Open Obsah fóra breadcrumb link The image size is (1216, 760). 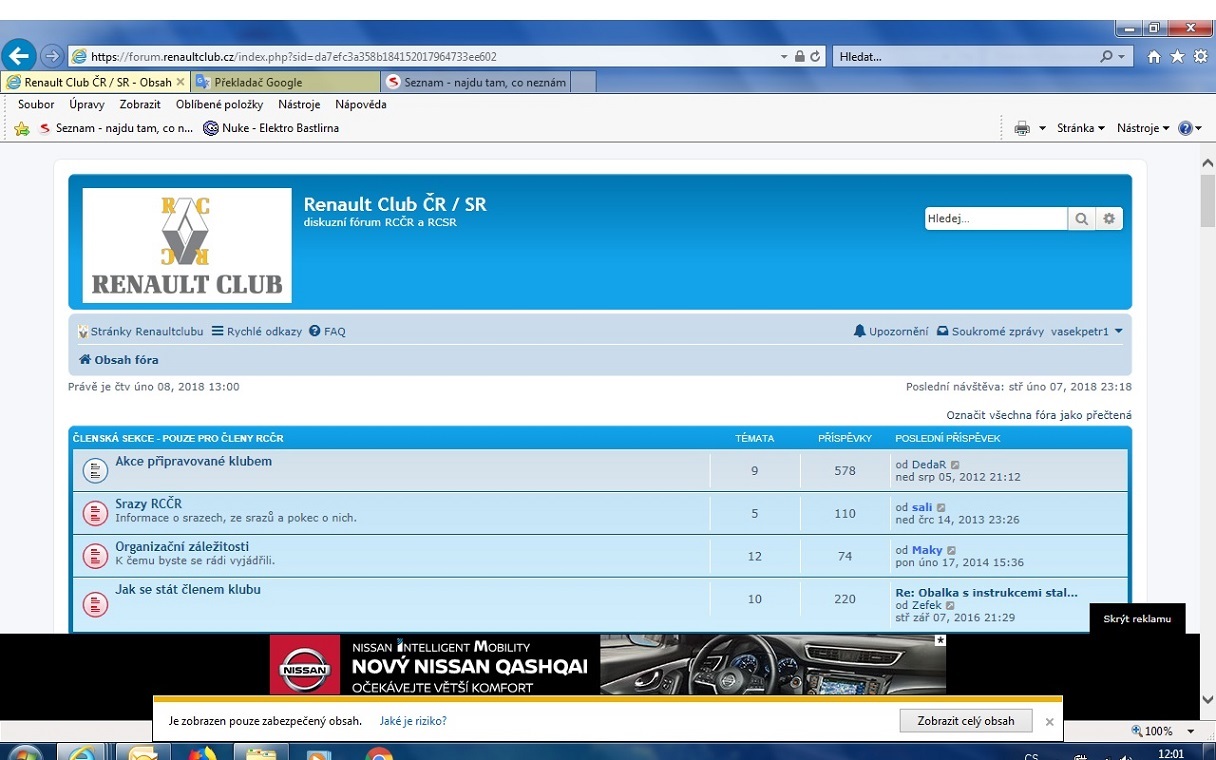(x=119, y=360)
